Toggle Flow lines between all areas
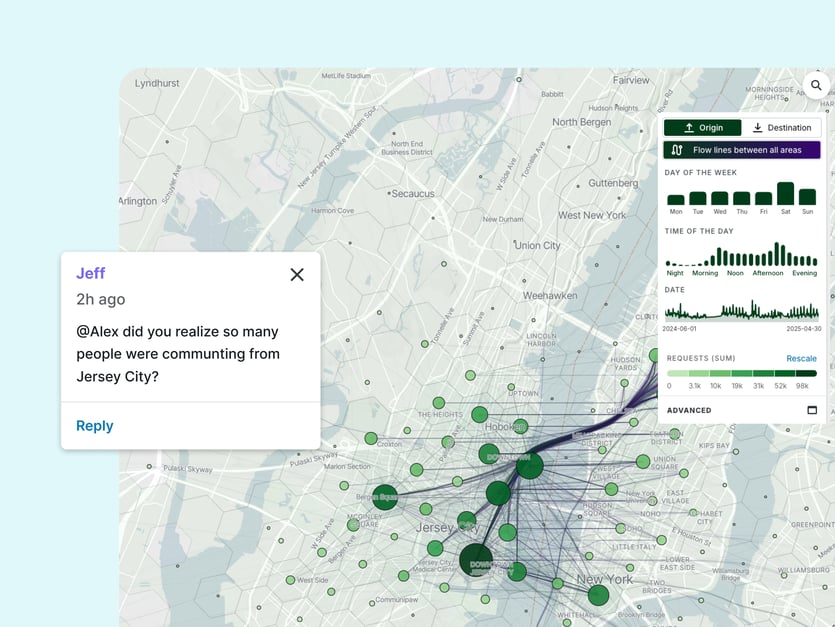 tap(741, 150)
